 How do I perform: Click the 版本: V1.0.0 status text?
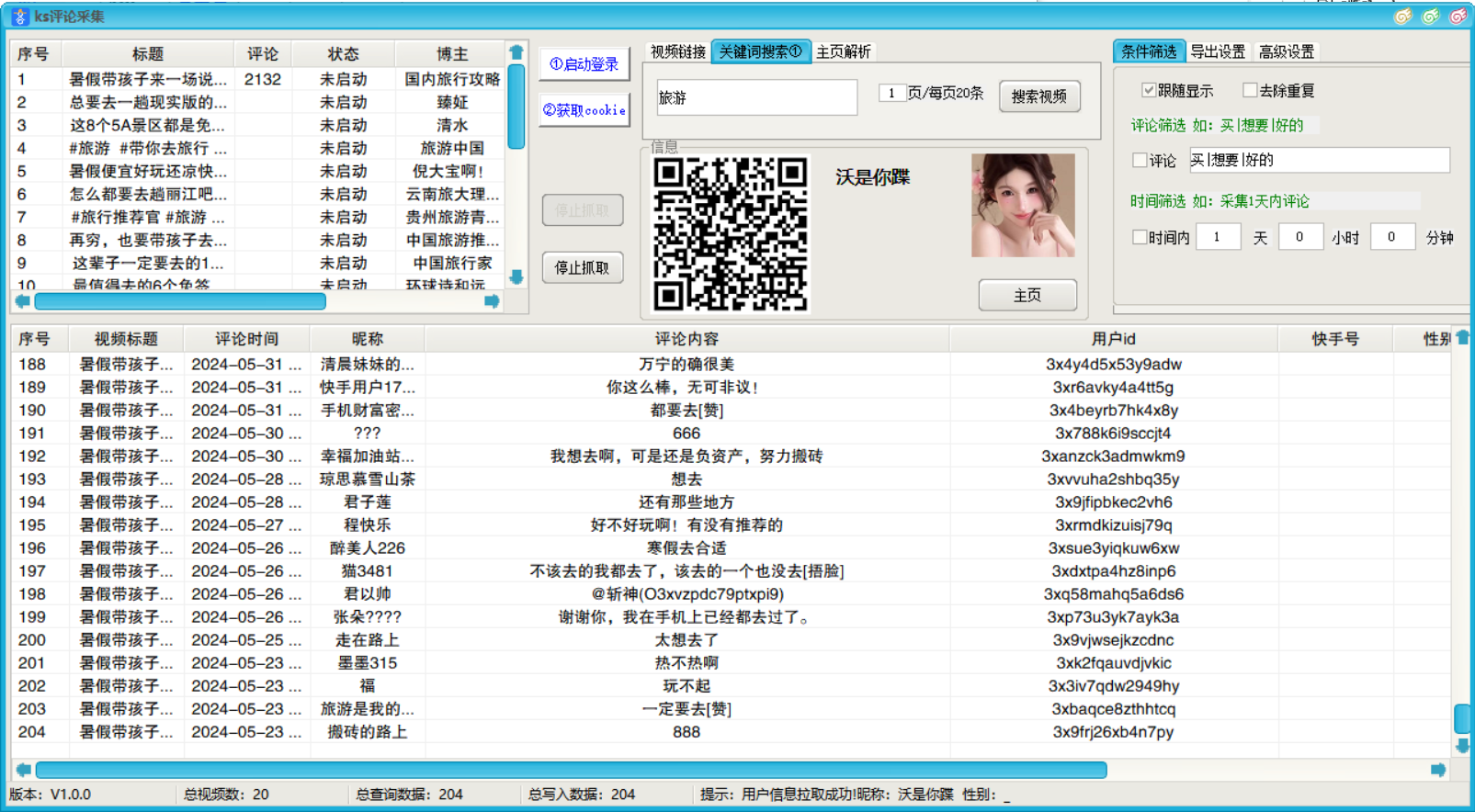tap(51, 795)
